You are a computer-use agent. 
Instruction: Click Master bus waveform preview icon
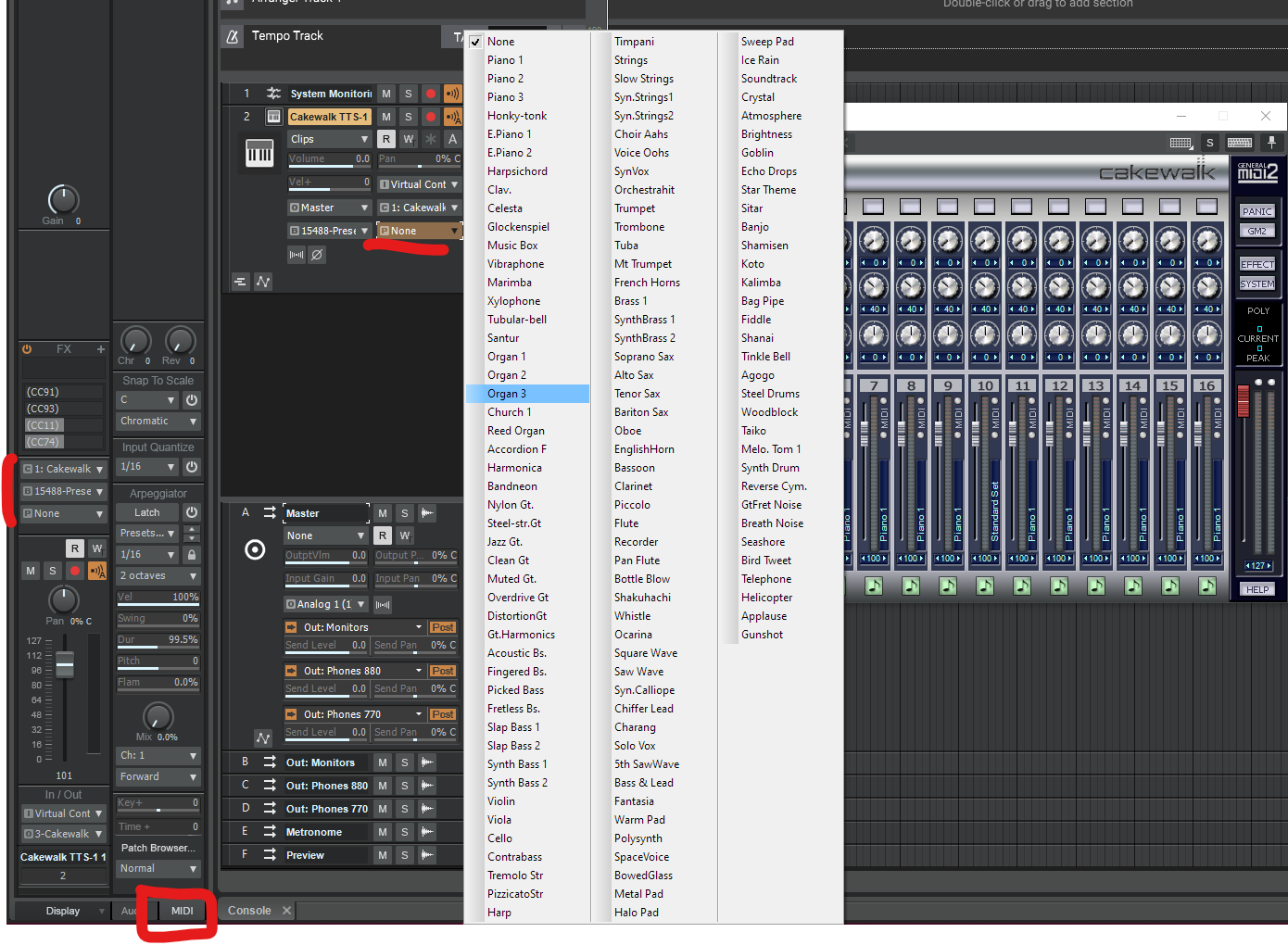427,513
